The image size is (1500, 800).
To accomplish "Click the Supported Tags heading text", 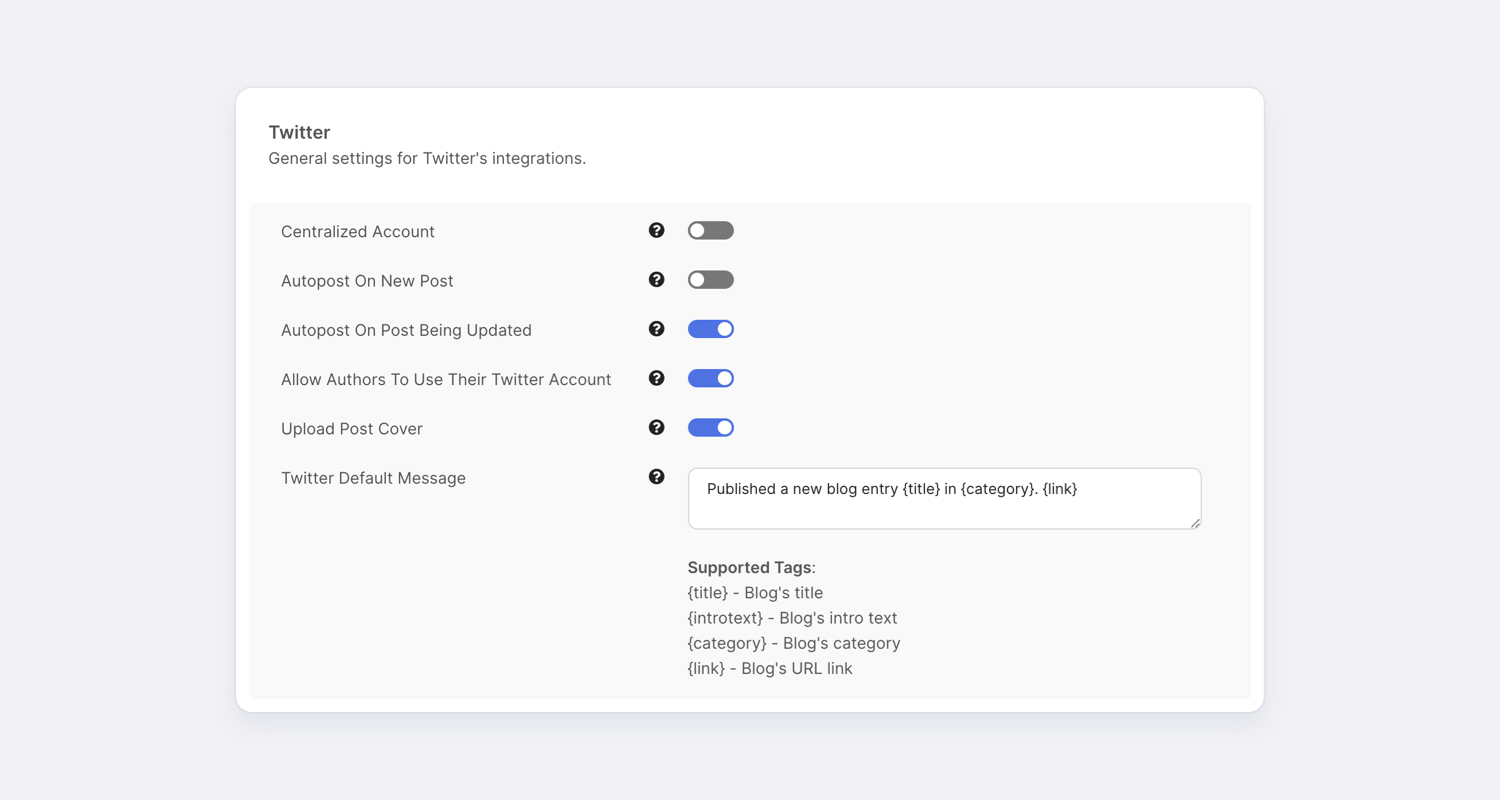I will click(750, 567).
